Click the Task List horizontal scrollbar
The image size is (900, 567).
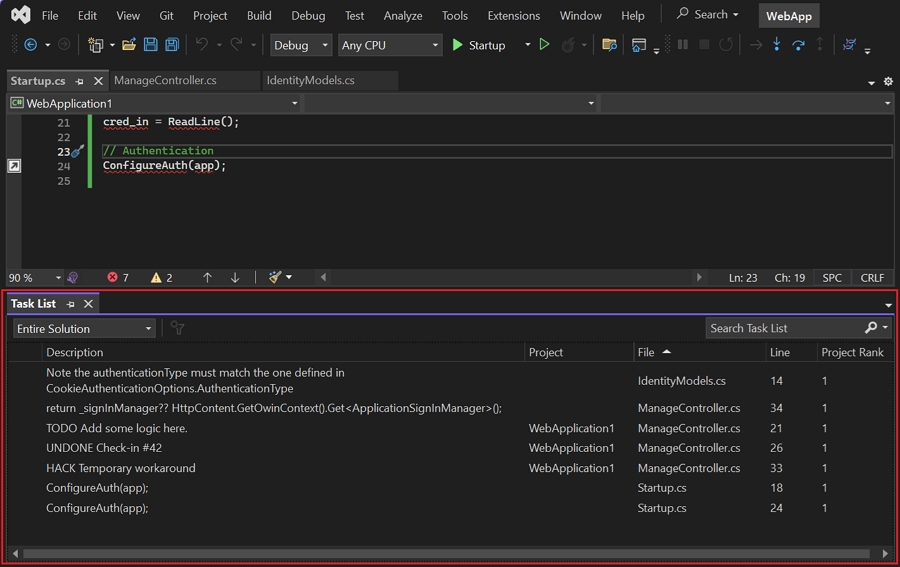click(x=446, y=553)
